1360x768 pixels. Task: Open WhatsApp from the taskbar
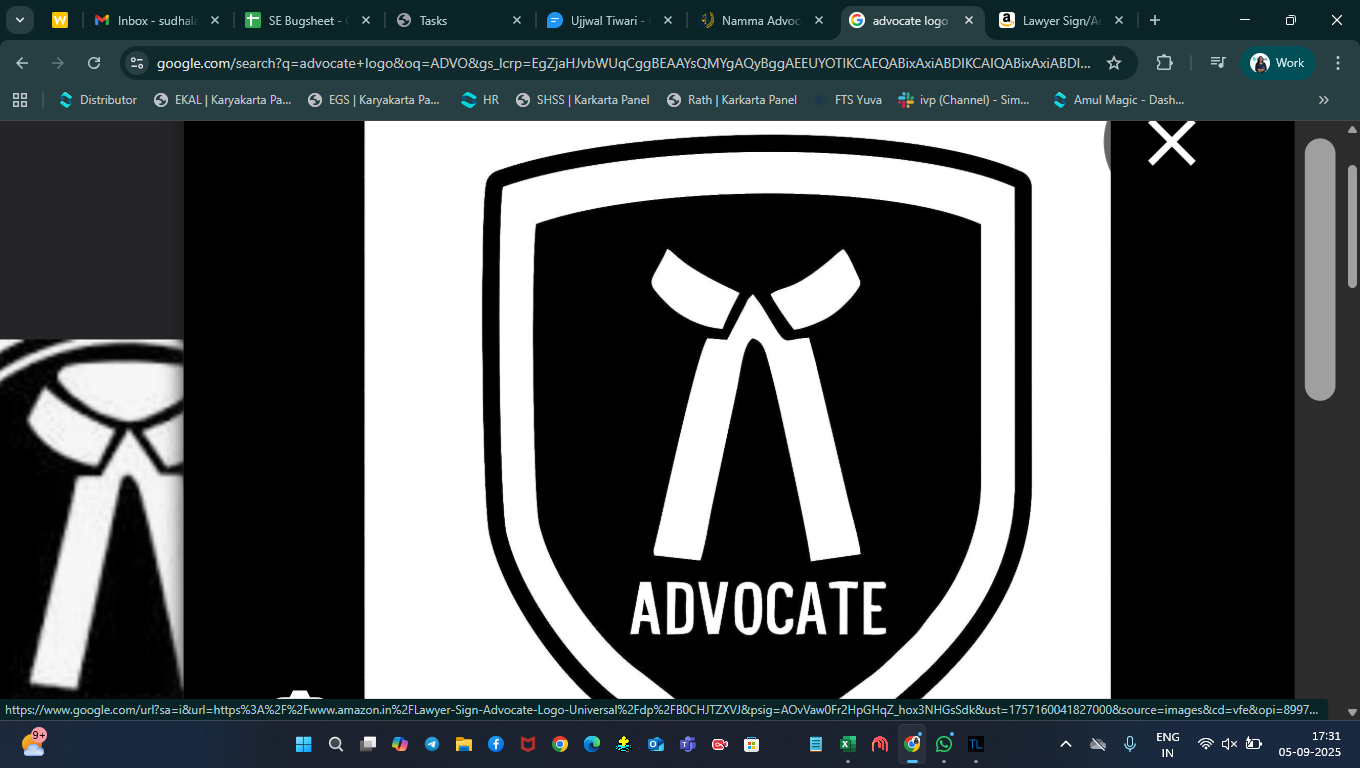click(944, 744)
